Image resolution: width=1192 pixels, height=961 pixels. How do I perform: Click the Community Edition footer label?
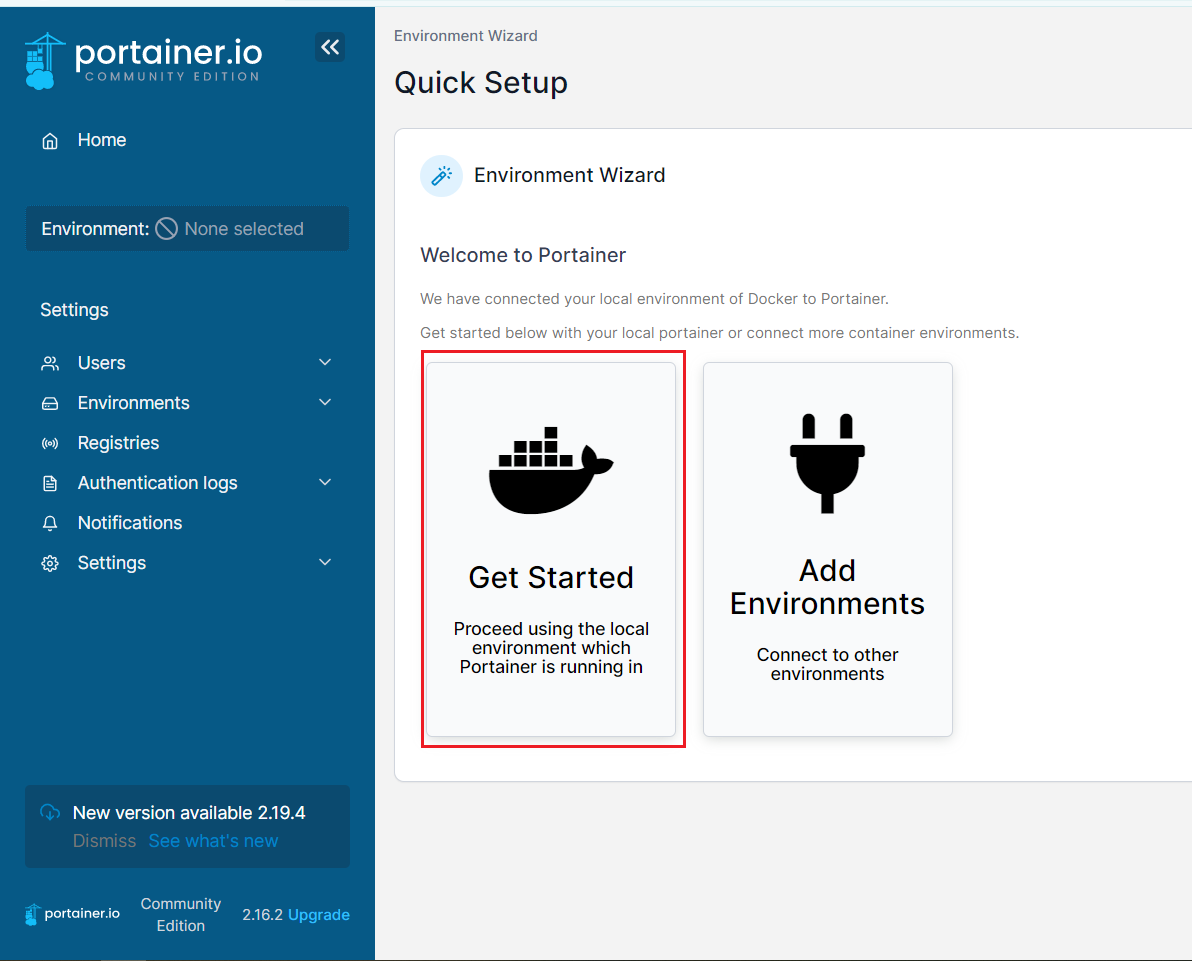(181, 915)
